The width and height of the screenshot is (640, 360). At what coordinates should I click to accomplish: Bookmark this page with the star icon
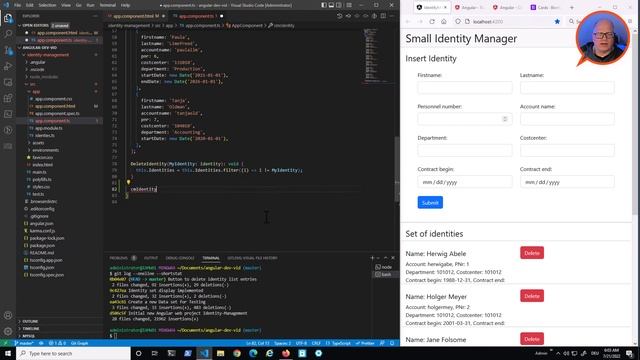coord(557,22)
